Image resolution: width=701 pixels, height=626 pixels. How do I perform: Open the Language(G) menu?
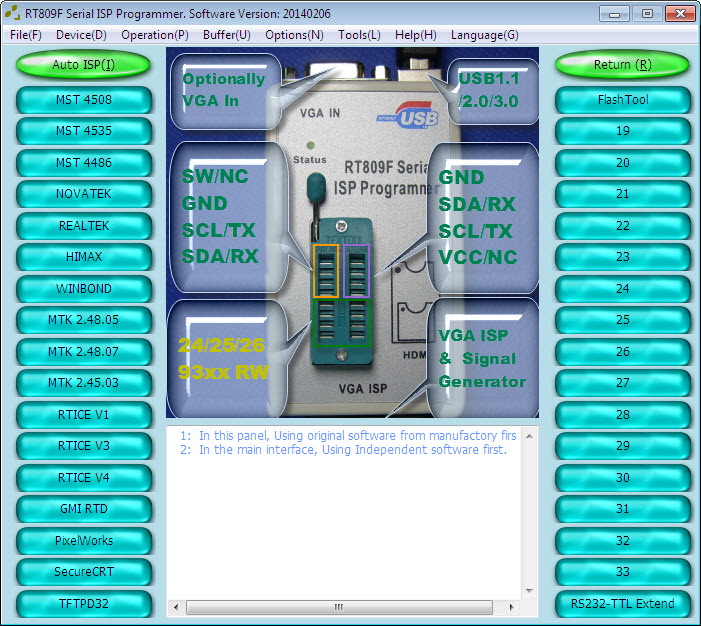pyautogui.click(x=485, y=35)
